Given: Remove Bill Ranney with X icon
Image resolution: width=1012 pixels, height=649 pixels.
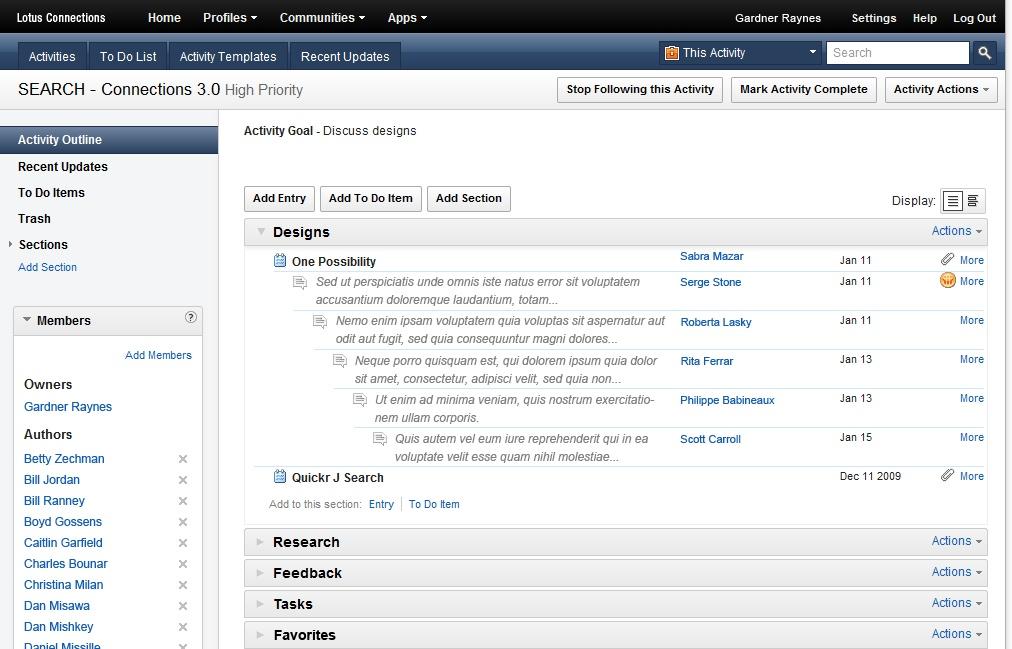Looking at the screenshot, I should coord(183,501).
